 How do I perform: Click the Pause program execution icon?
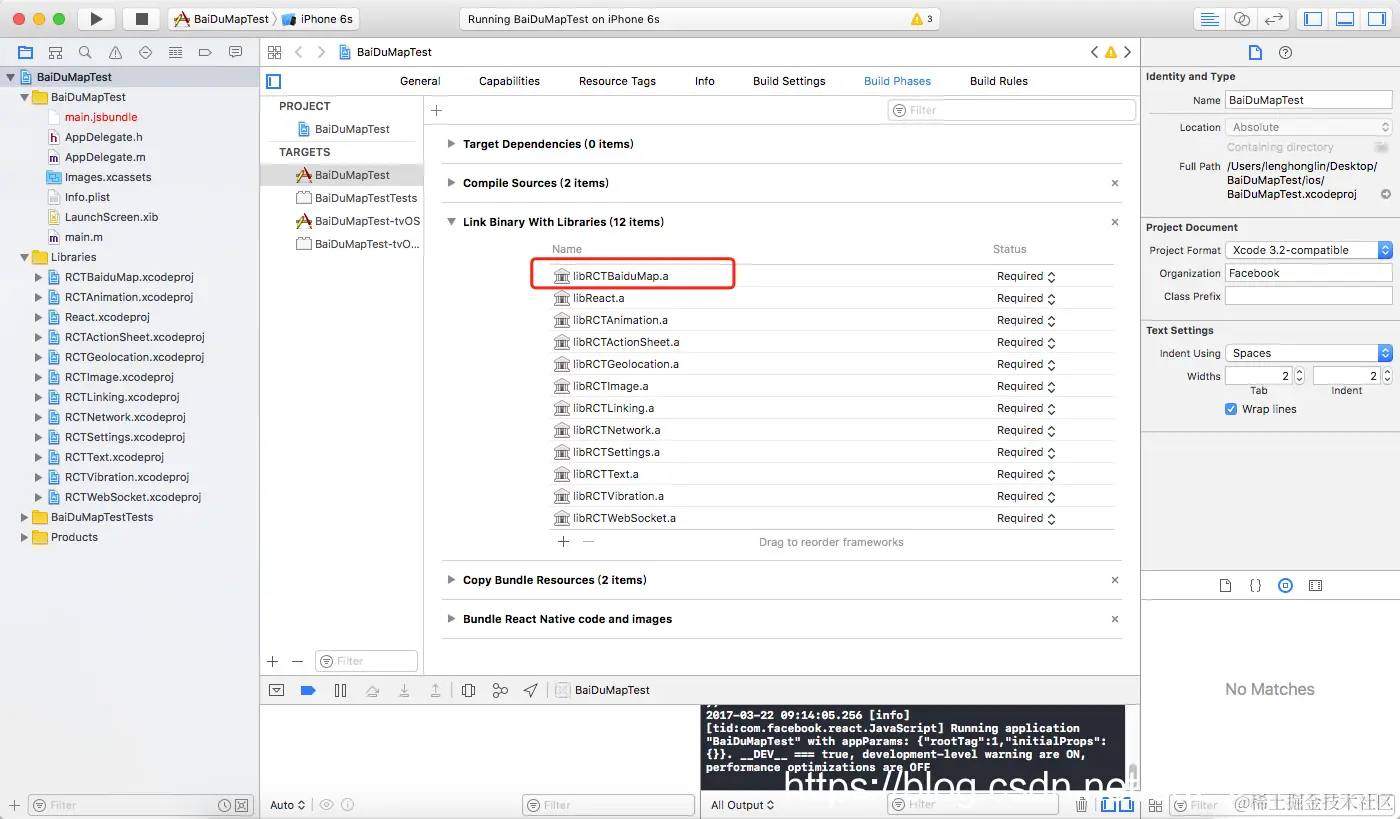tap(340, 690)
